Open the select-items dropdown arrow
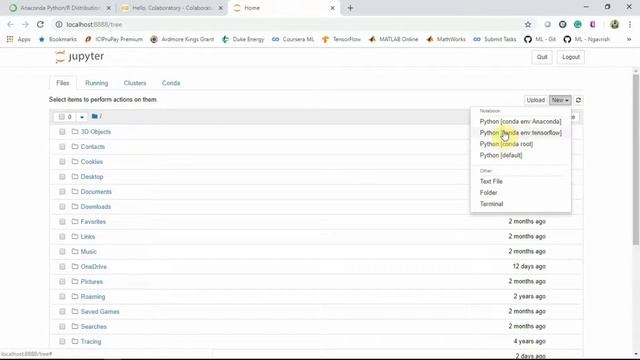 point(82,117)
